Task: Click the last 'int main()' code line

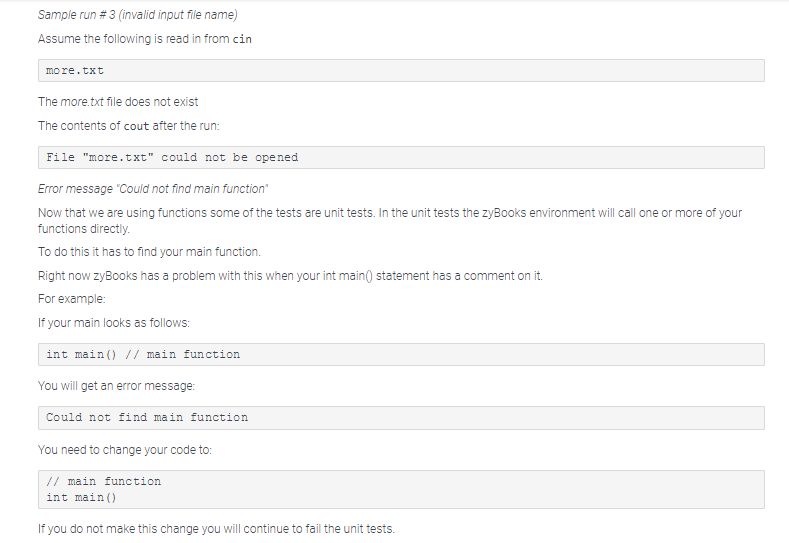Action: pyautogui.click(x=81, y=497)
